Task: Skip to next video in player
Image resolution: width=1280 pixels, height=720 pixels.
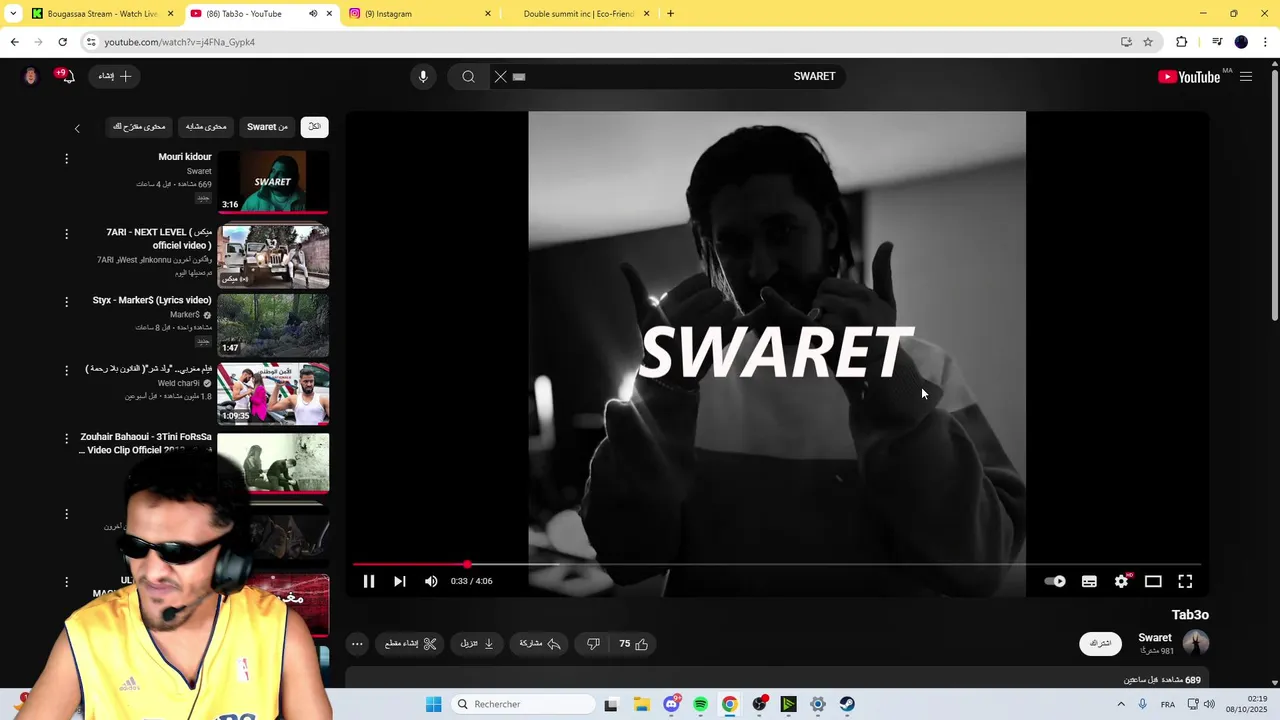Action: point(399,581)
